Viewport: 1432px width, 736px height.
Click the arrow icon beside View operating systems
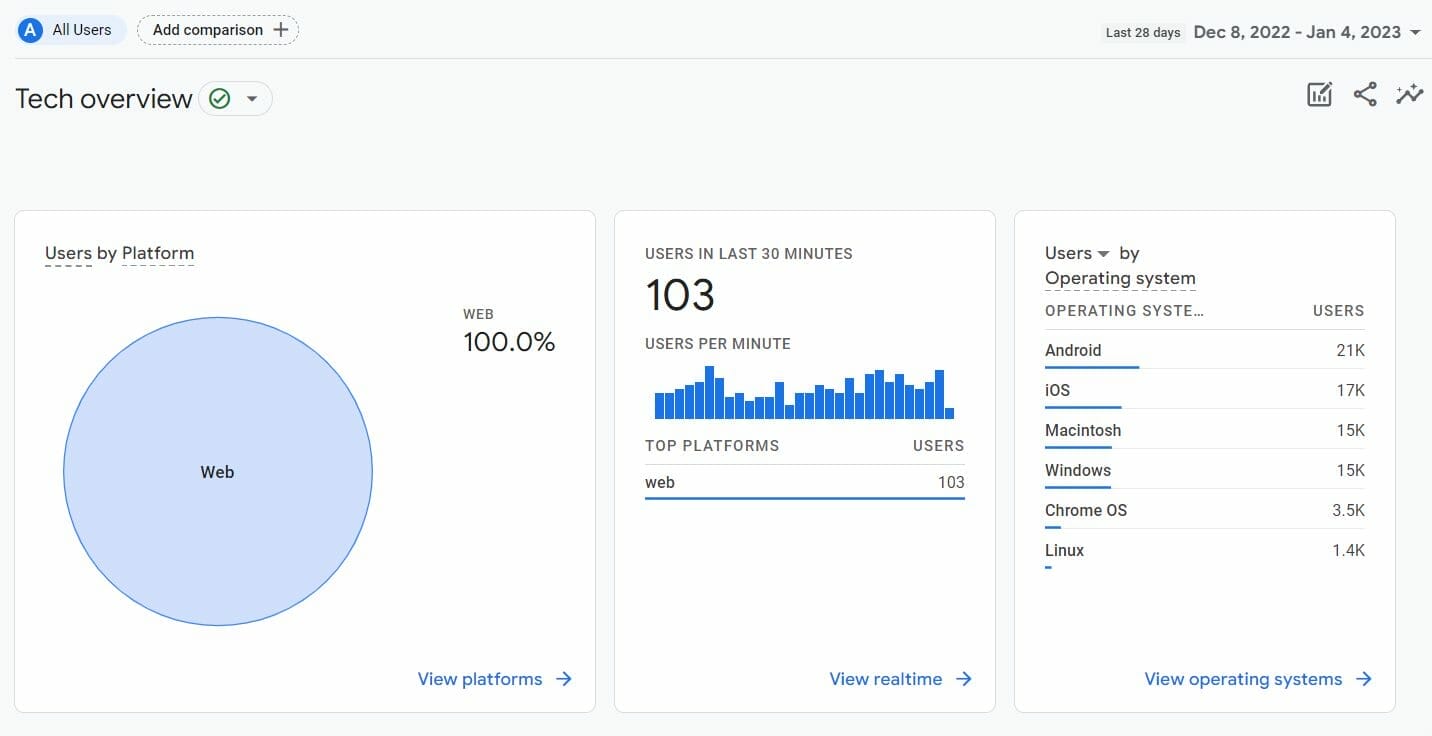(1365, 679)
